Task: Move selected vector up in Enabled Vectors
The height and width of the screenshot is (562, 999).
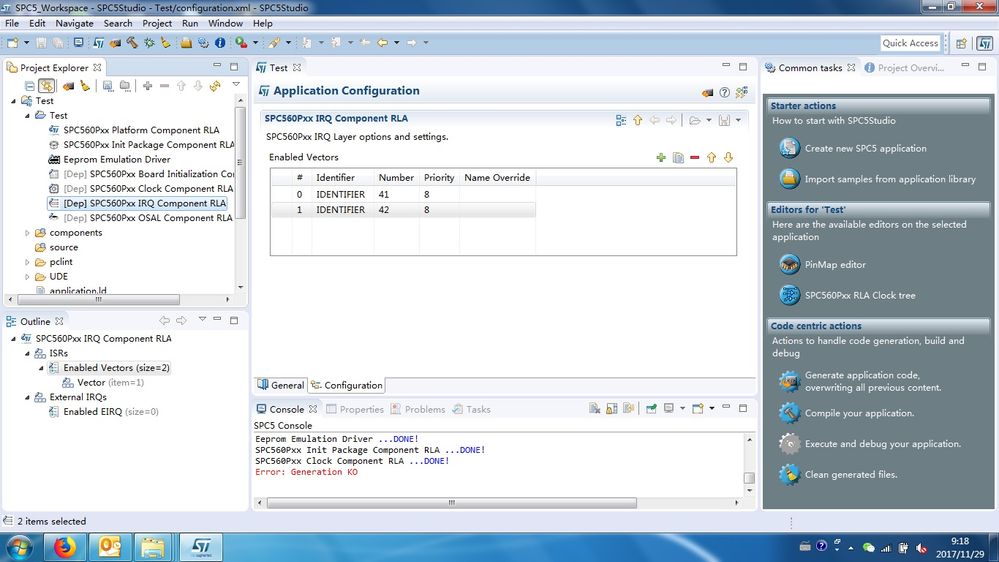Action: [x=711, y=157]
